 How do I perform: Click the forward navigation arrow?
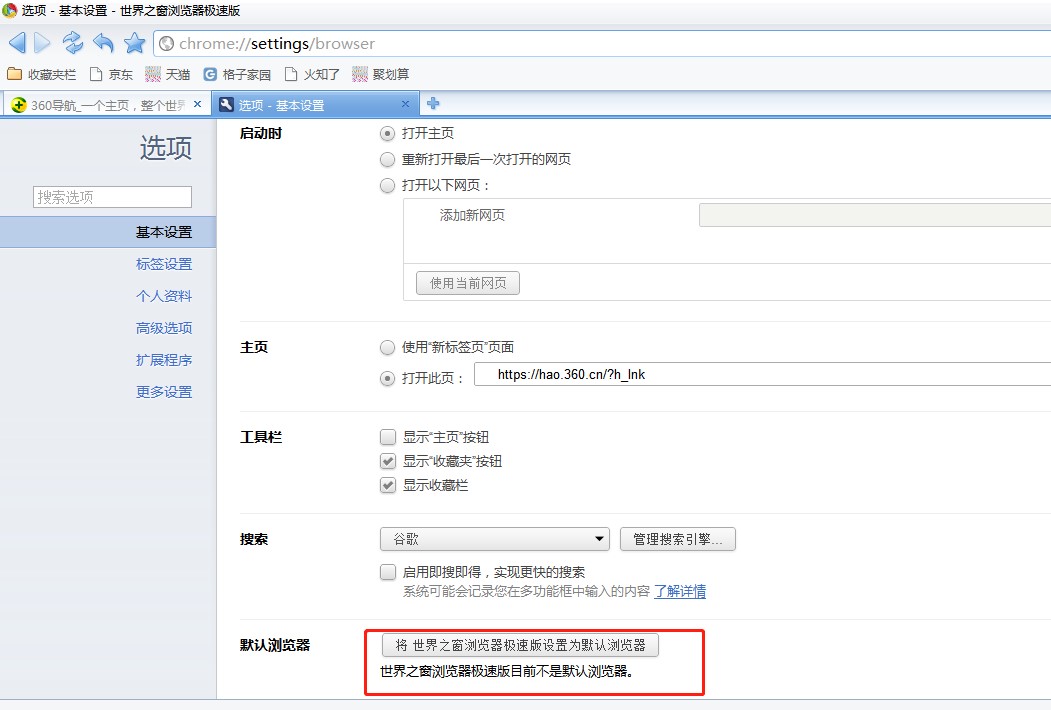tap(41, 42)
